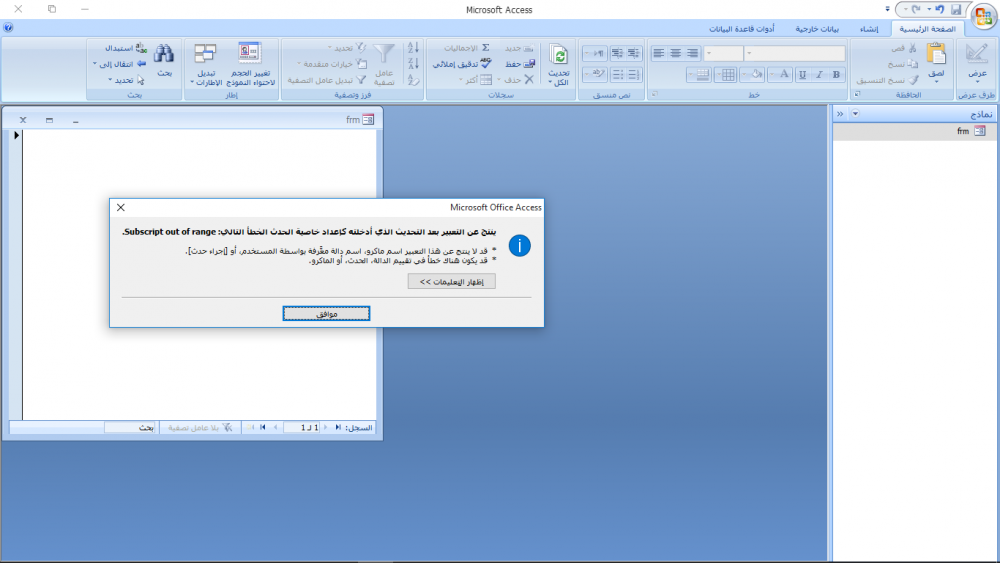Image resolution: width=1000 pixels, height=563 pixels.
Task: Open the انتقال إلى (Go To) dropdown
Action: (x=120, y=64)
